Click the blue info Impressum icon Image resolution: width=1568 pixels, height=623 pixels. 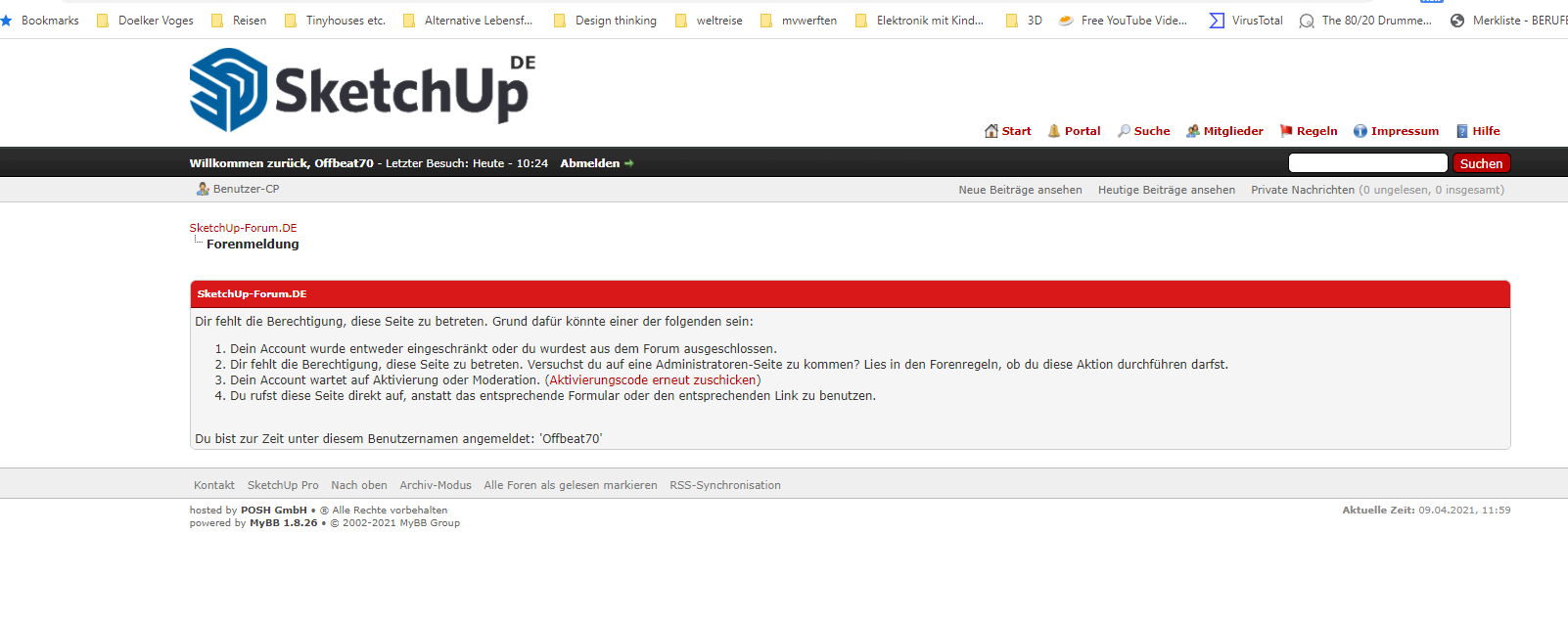click(x=1360, y=131)
